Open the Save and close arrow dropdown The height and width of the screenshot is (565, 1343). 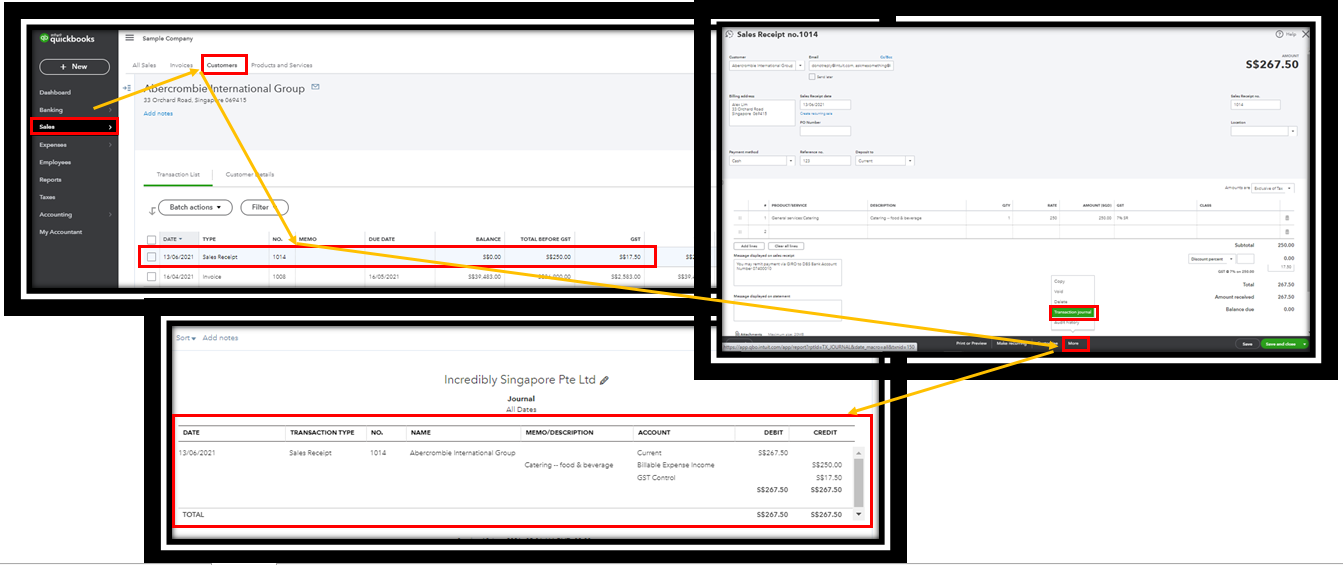pyautogui.click(x=1304, y=343)
